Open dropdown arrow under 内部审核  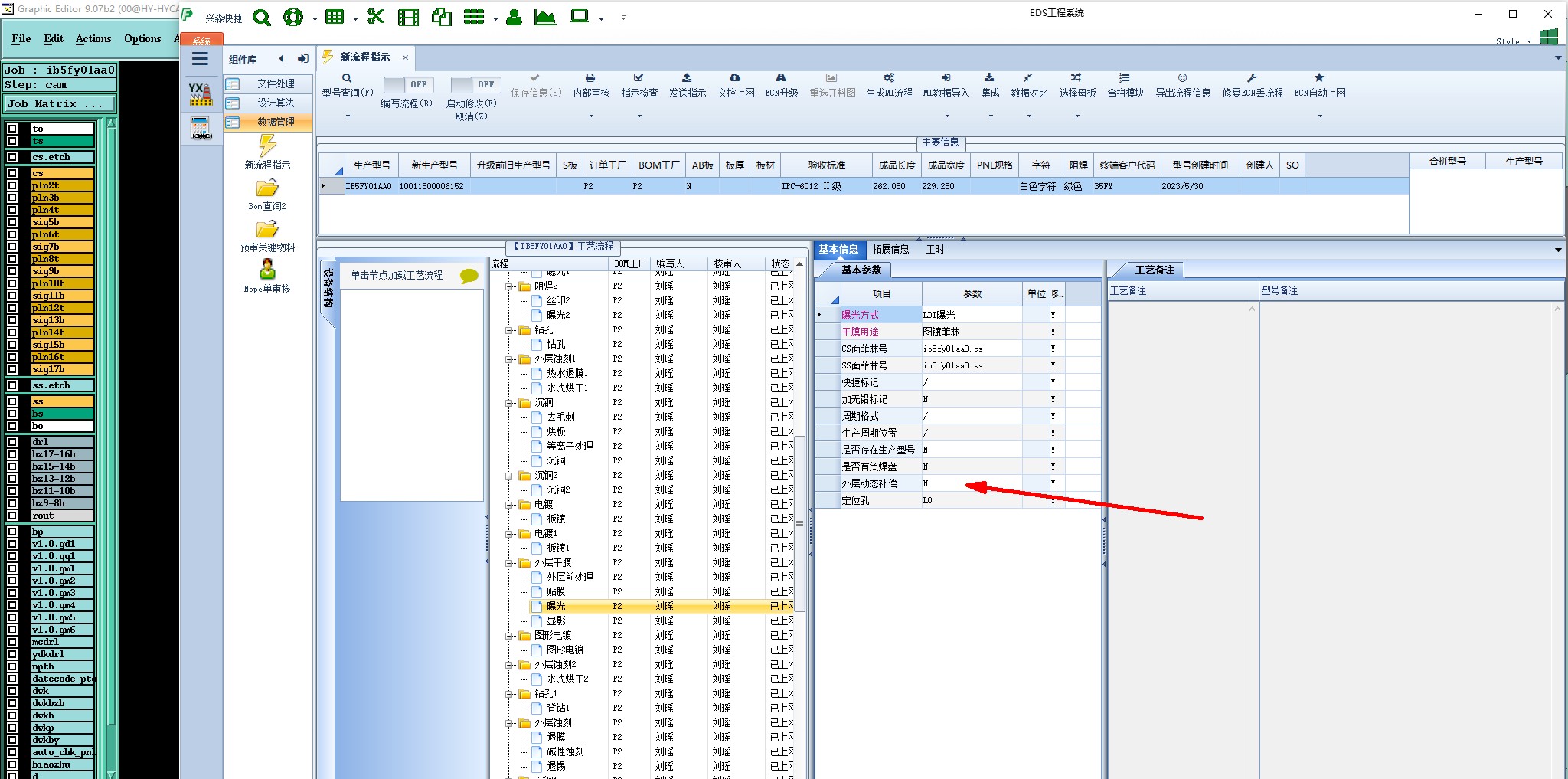tap(591, 116)
